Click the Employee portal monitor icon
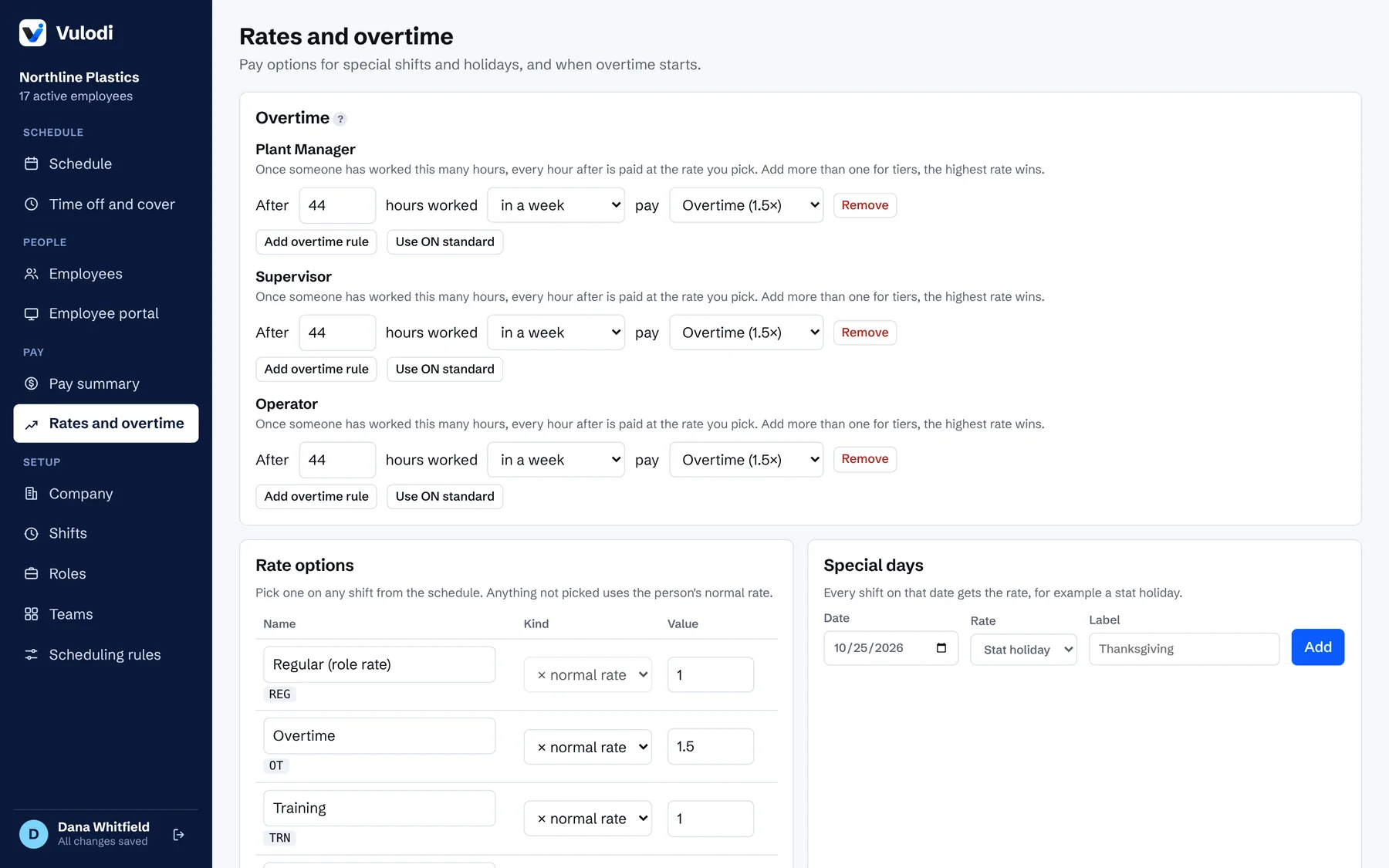Screen dimensions: 1389x868 point(32,314)
